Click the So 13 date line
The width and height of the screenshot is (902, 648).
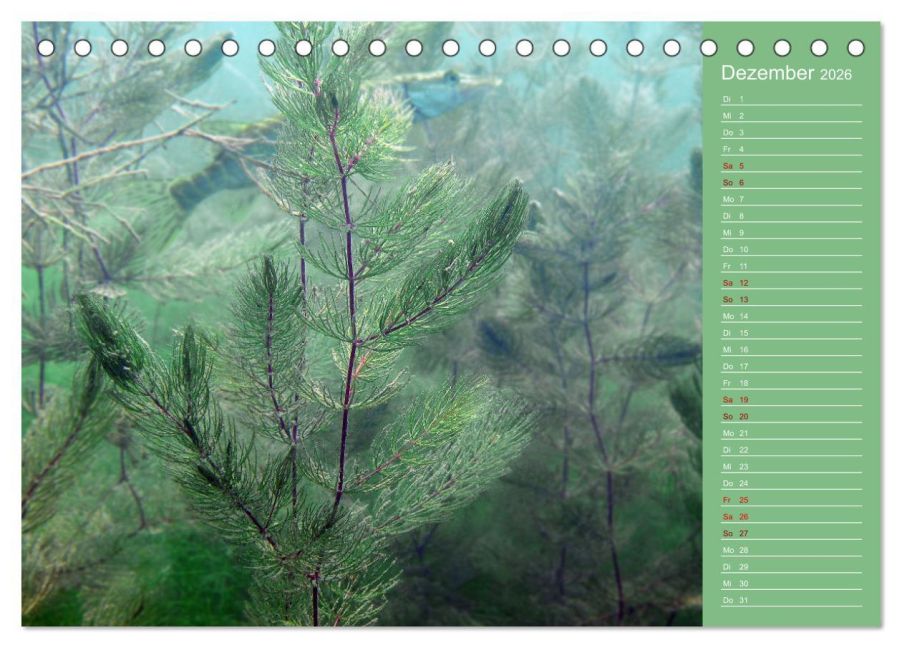point(792,299)
